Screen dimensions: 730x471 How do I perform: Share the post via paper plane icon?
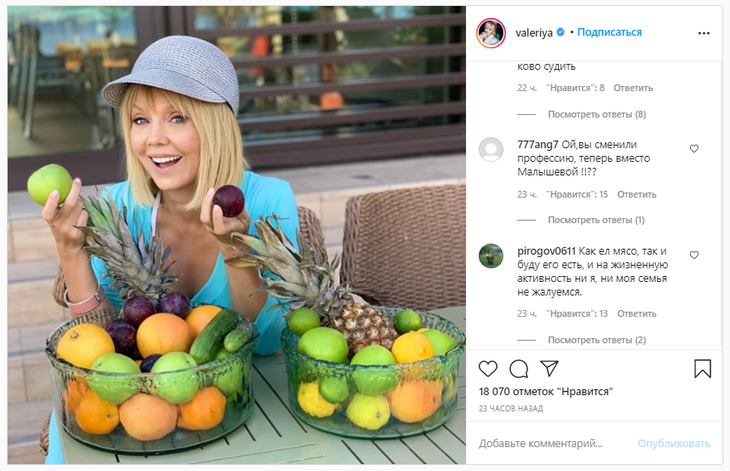point(549,368)
